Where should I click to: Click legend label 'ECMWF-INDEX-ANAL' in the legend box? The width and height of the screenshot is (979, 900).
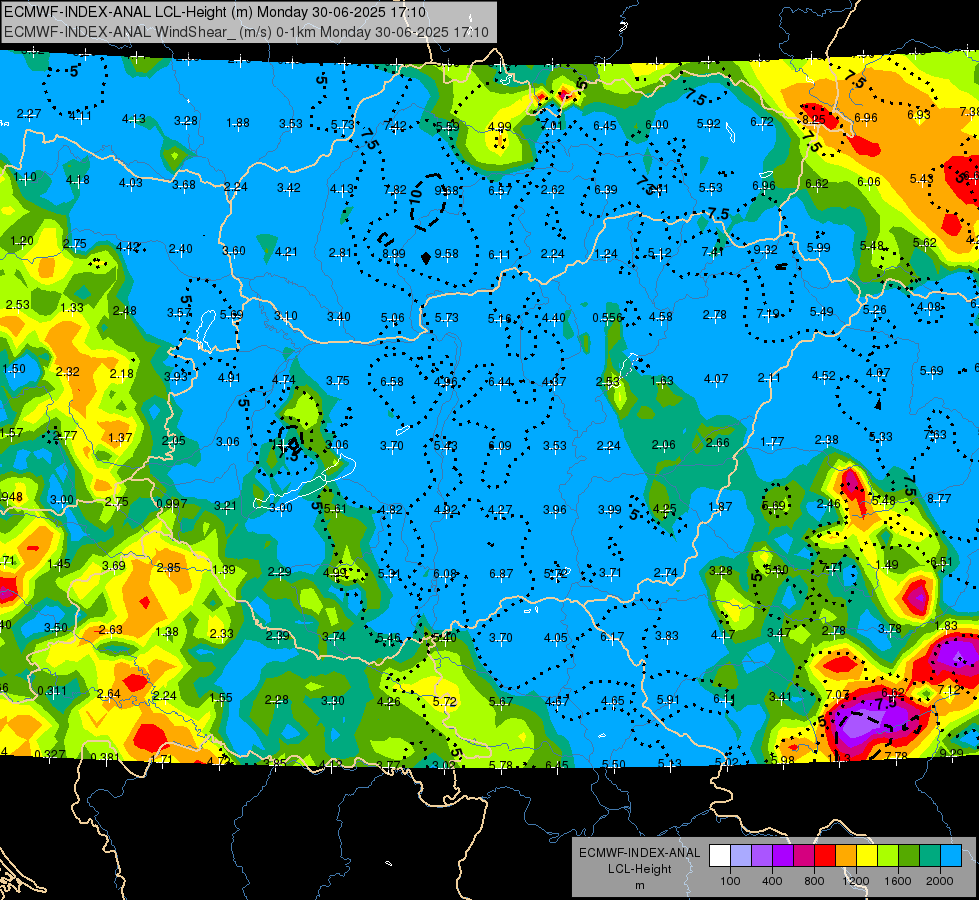pos(639,853)
